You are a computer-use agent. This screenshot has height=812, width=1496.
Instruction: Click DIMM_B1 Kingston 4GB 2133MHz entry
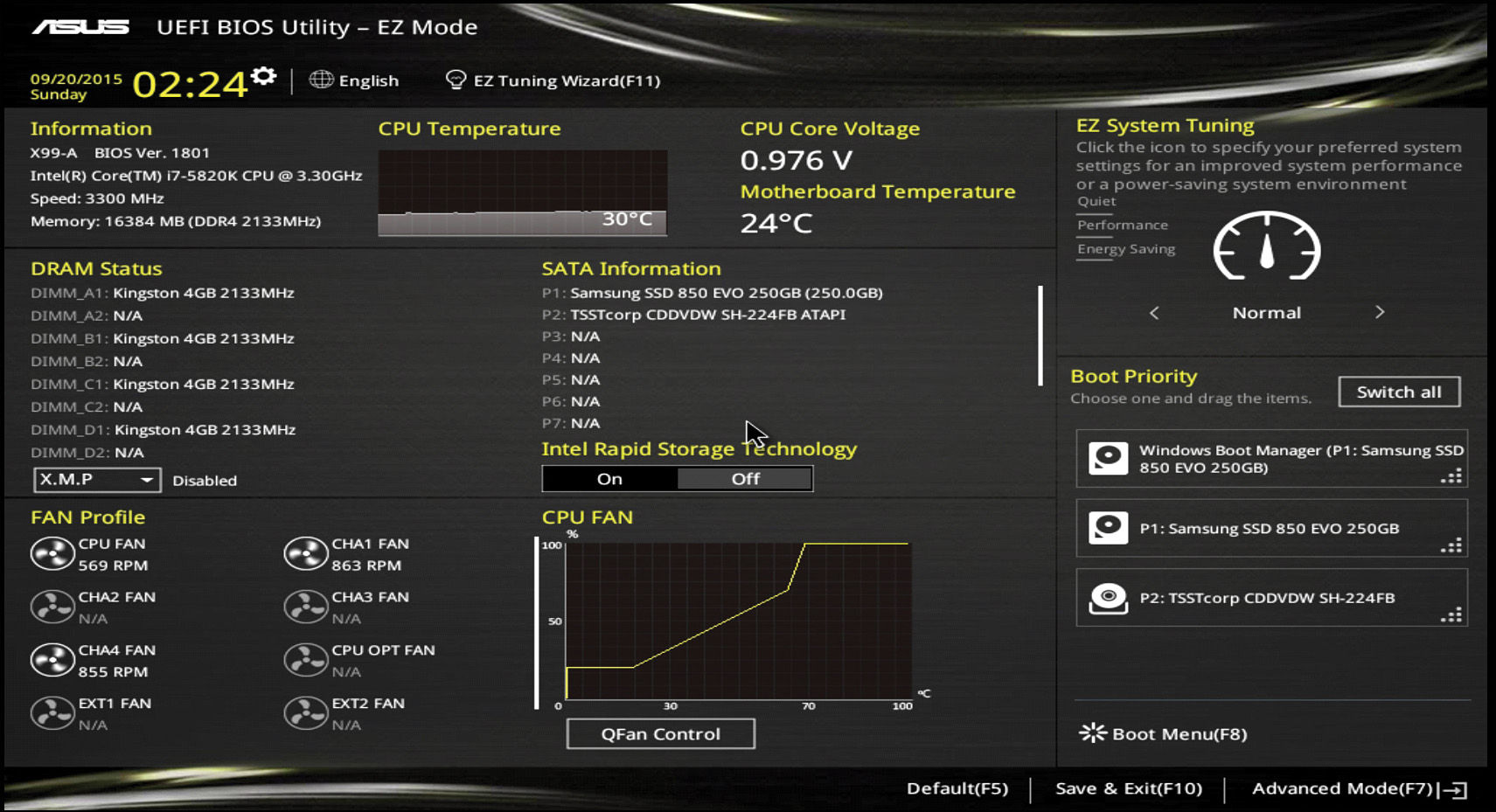163,338
